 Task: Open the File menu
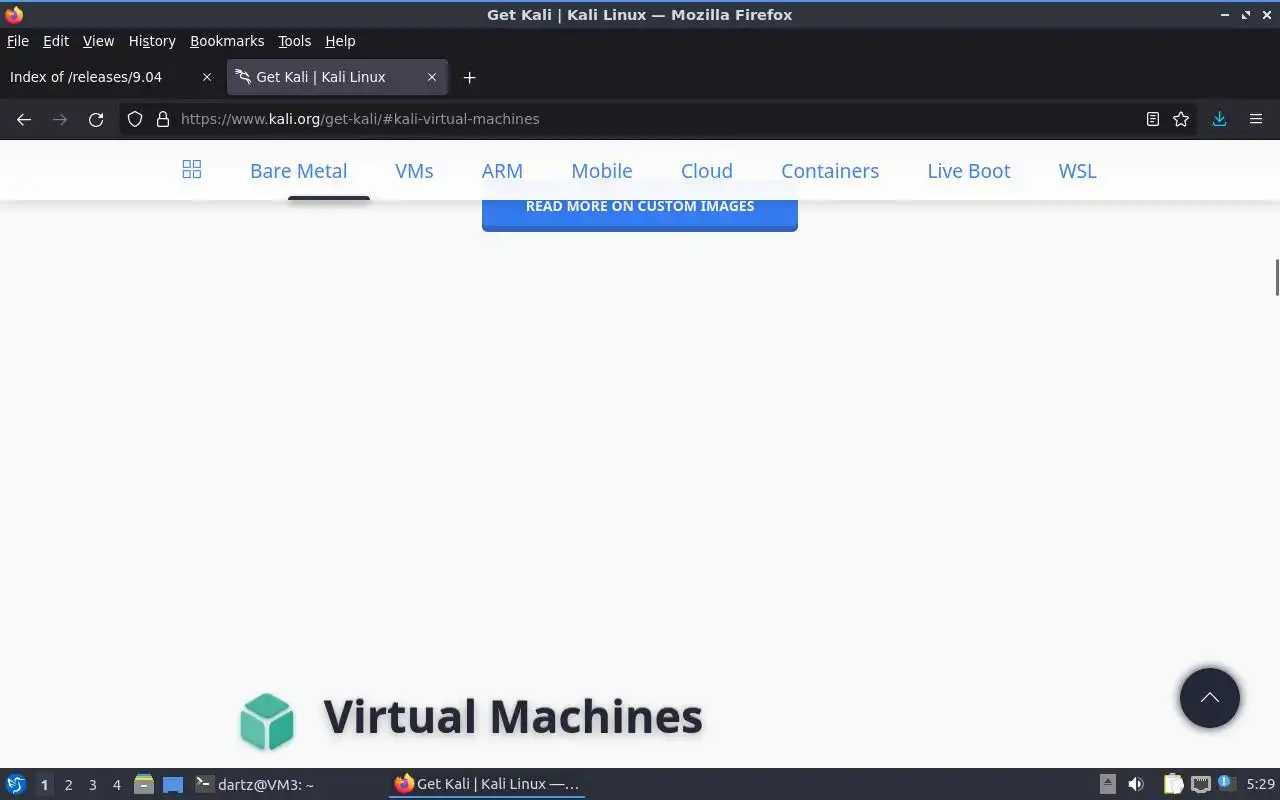coord(18,41)
